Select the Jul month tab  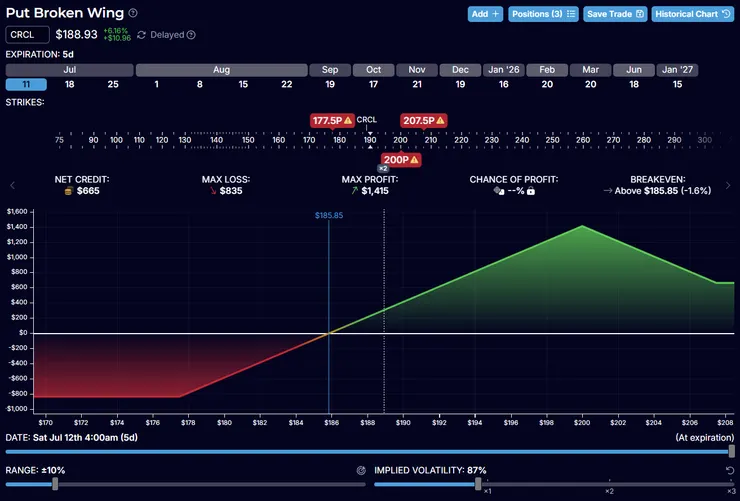69,70
